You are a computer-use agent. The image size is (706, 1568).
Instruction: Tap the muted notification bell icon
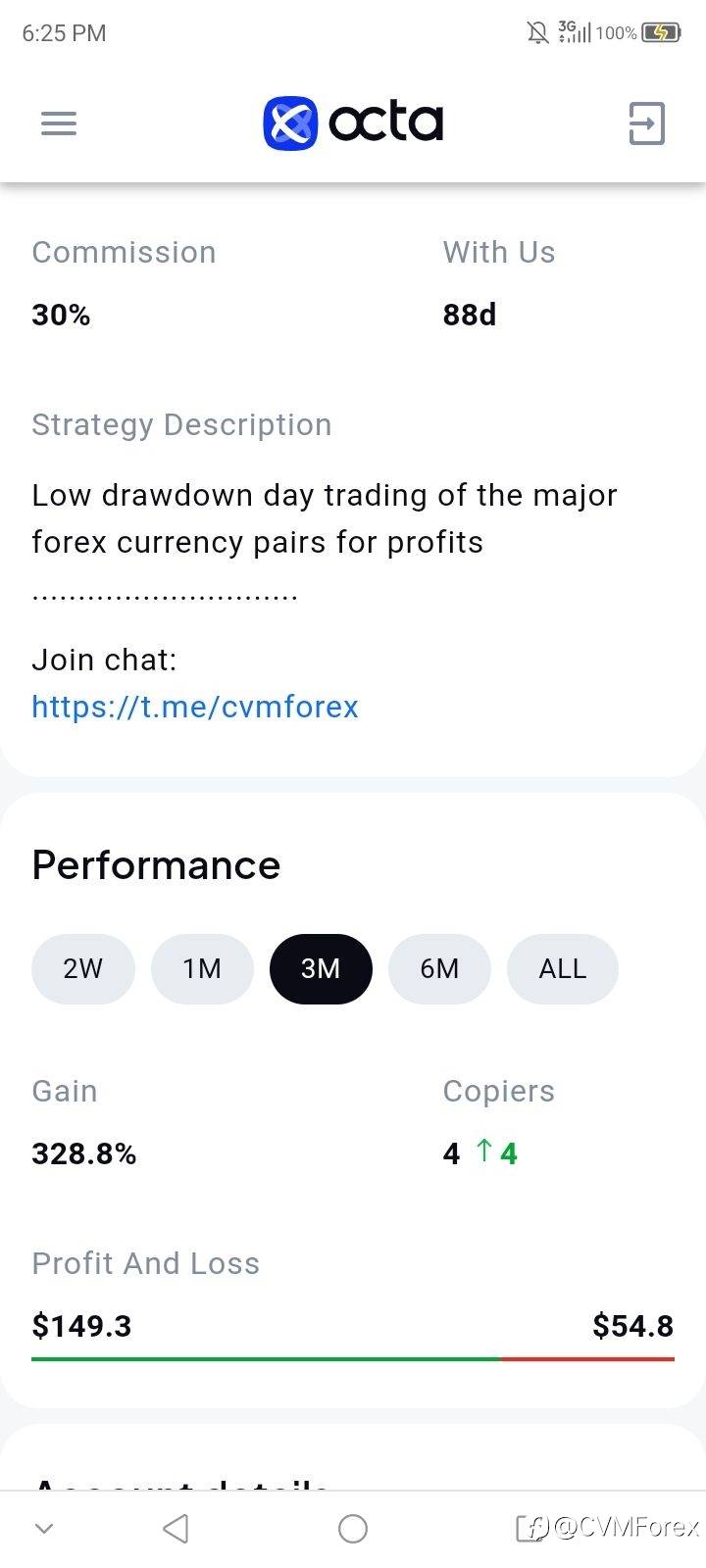coord(537,33)
